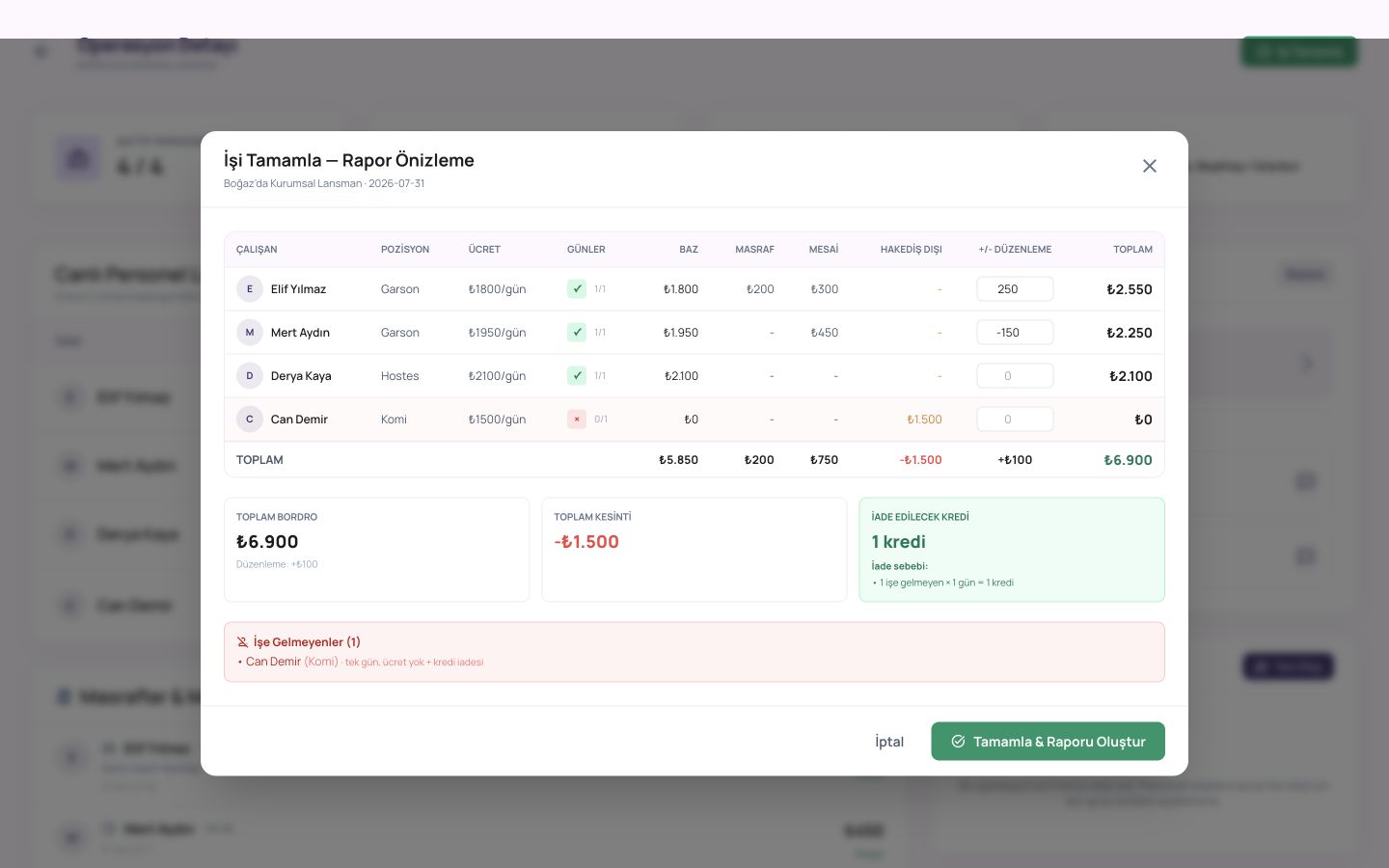
Task: Click Elif Yılmaz total ₺2.550
Action: click(x=1129, y=289)
